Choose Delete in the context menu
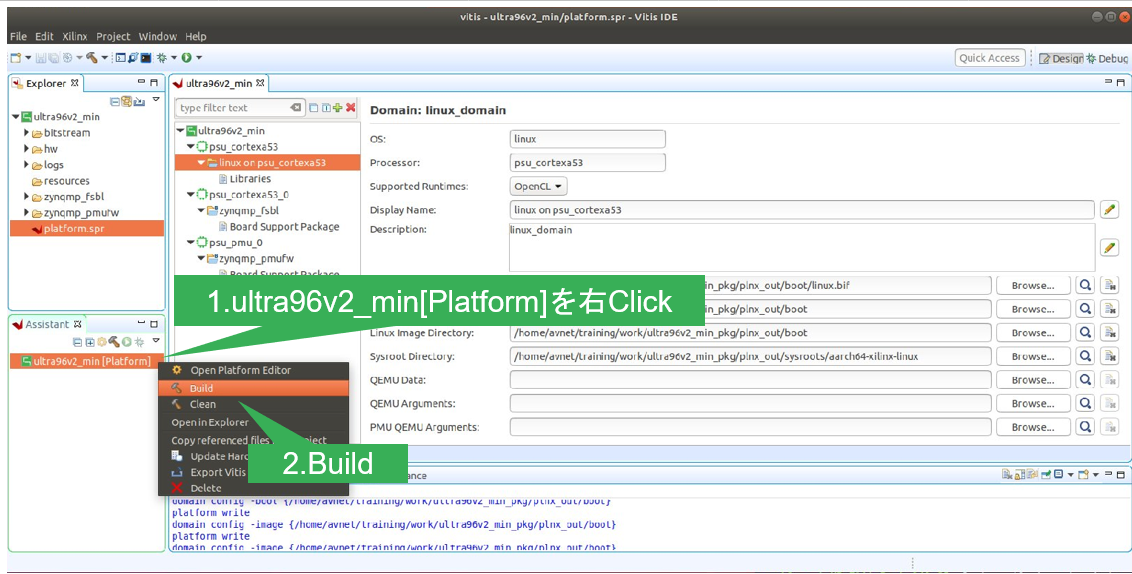Image resolution: width=1132 pixels, height=574 pixels. [x=253, y=488]
